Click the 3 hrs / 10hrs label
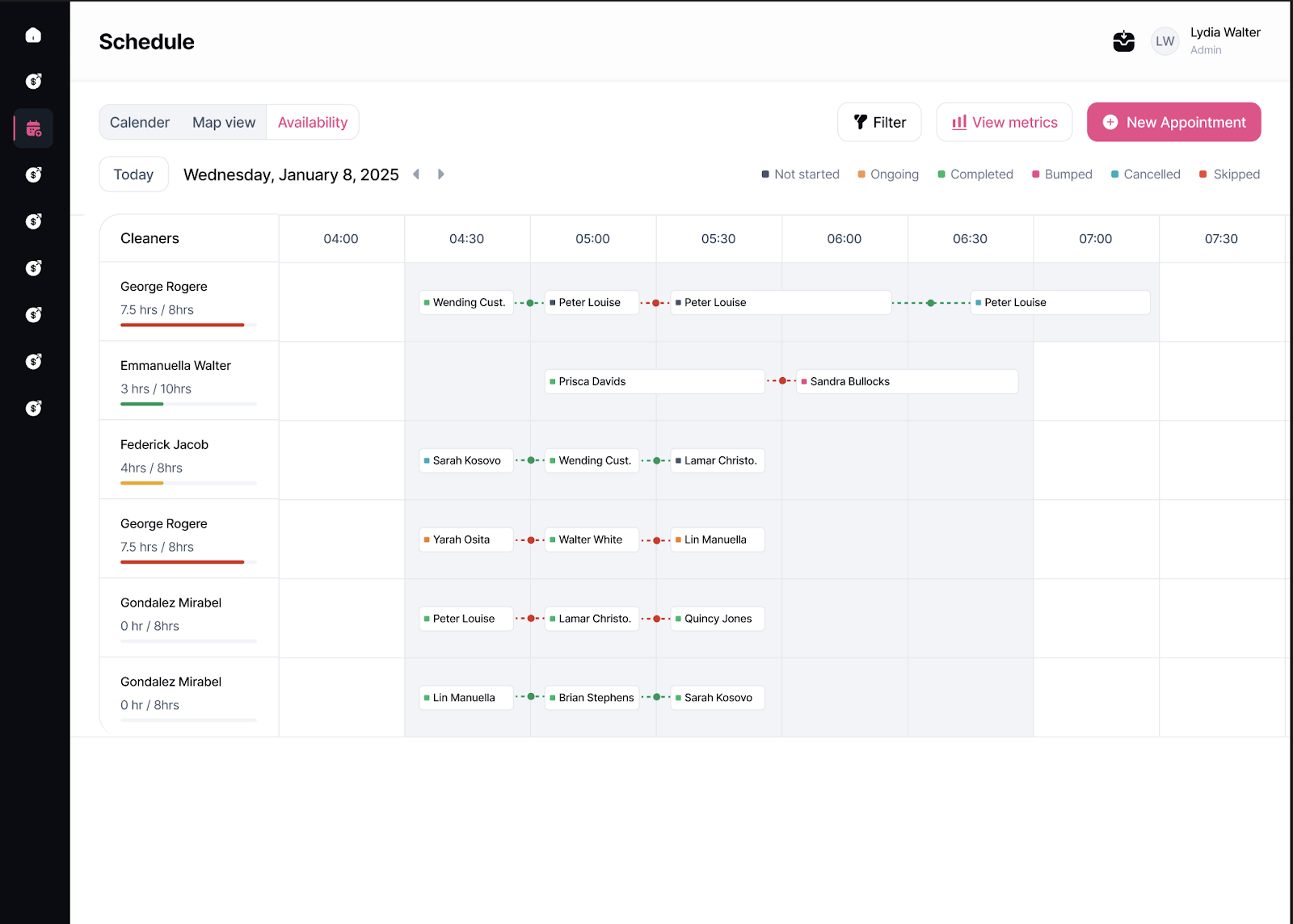Viewport: 1293px width, 924px height. [x=156, y=389]
